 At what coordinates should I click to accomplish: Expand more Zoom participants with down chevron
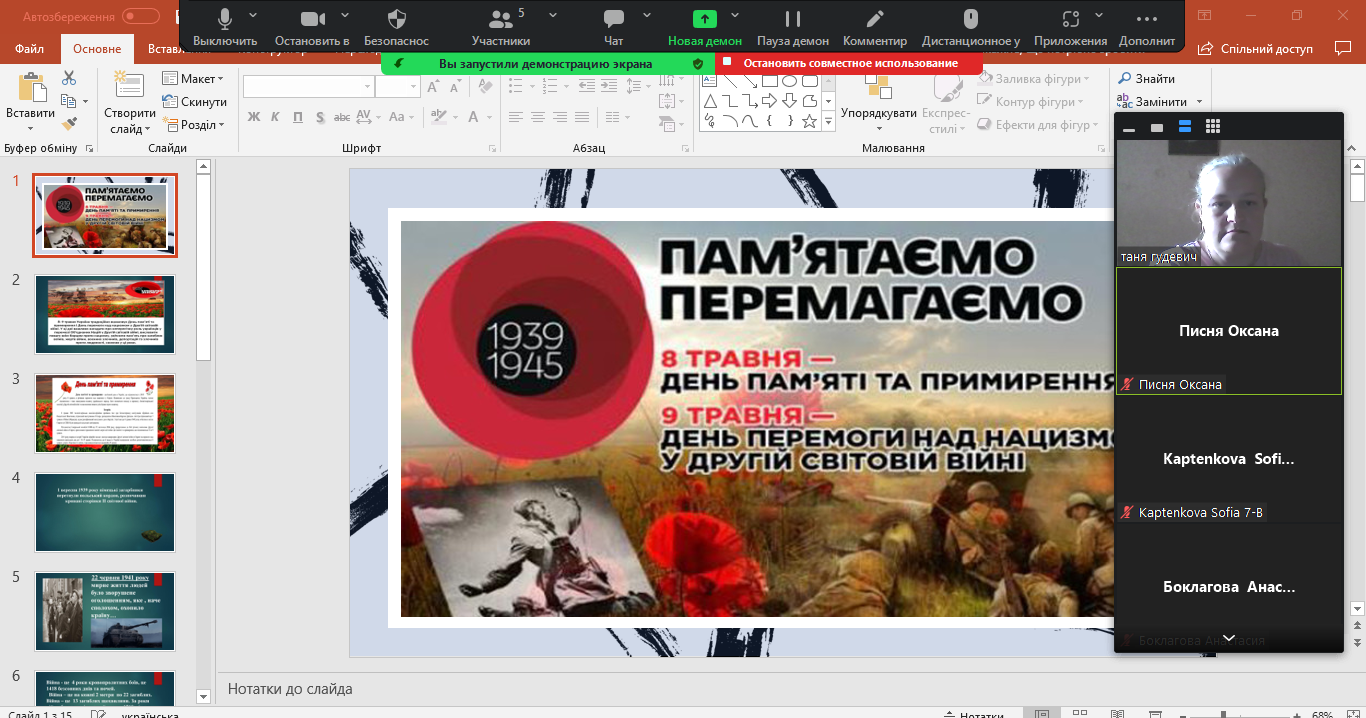coord(1229,638)
